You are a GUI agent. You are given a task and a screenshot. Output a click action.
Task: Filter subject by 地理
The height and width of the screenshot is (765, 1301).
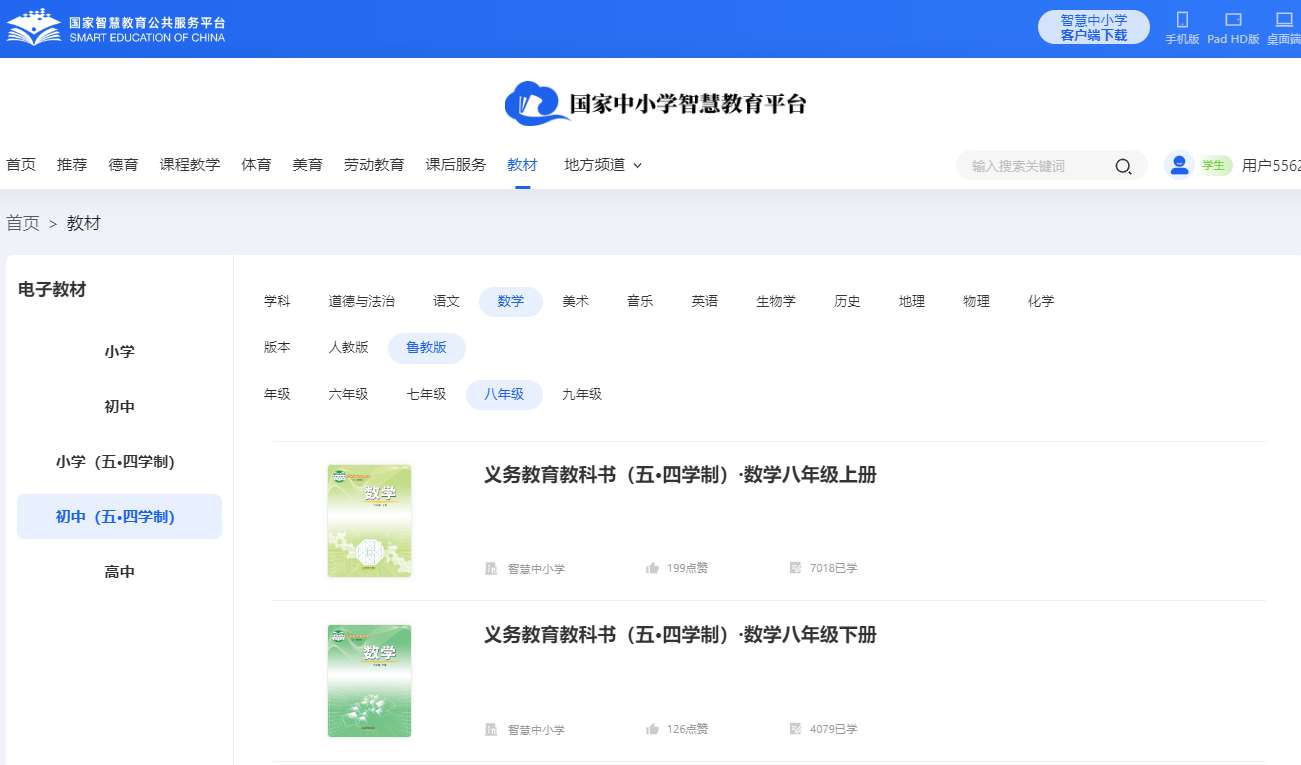(912, 301)
